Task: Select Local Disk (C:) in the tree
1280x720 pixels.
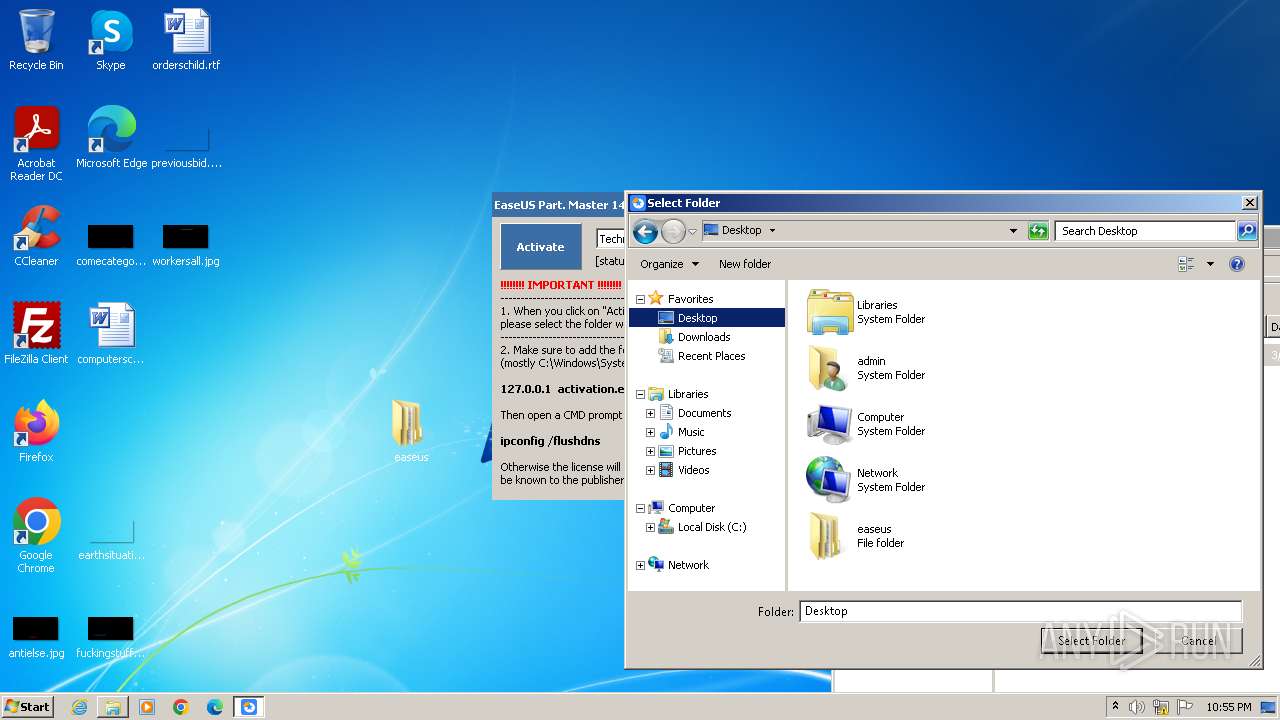Action: (x=702, y=527)
